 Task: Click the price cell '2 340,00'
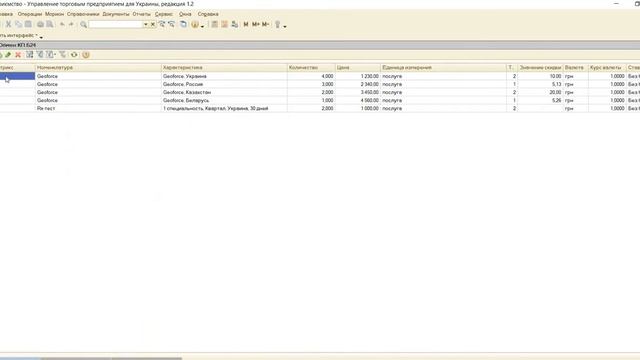[x=358, y=84]
